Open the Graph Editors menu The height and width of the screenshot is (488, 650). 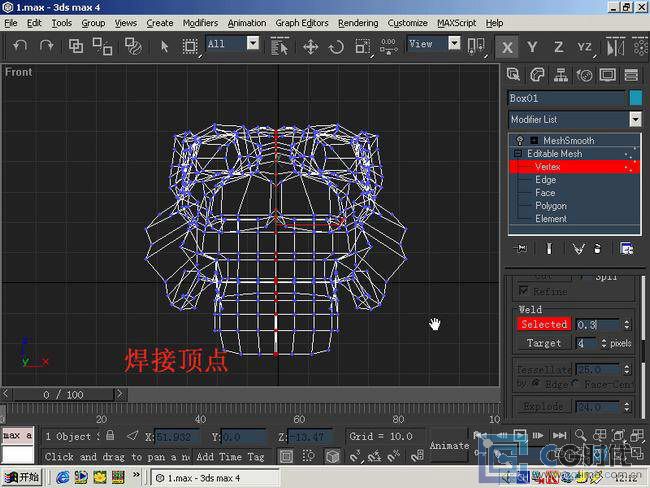pyautogui.click(x=302, y=23)
